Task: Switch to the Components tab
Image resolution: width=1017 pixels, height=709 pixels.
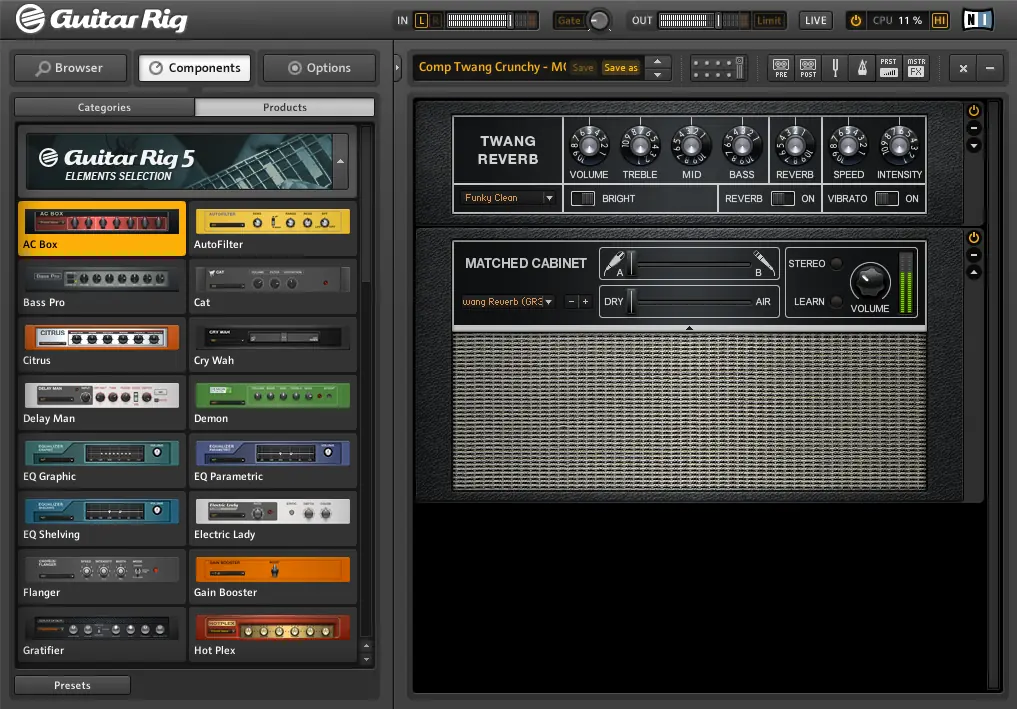Action: pyautogui.click(x=195, y=67)
